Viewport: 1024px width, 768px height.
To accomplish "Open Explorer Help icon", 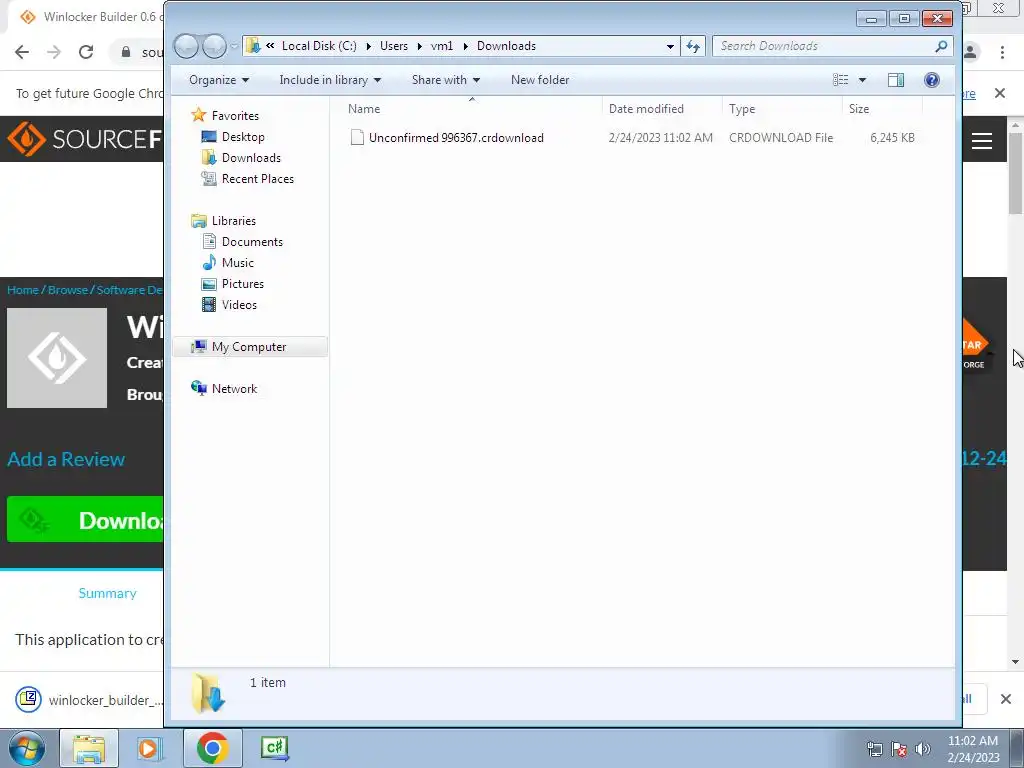I will [x=931, y=80].
